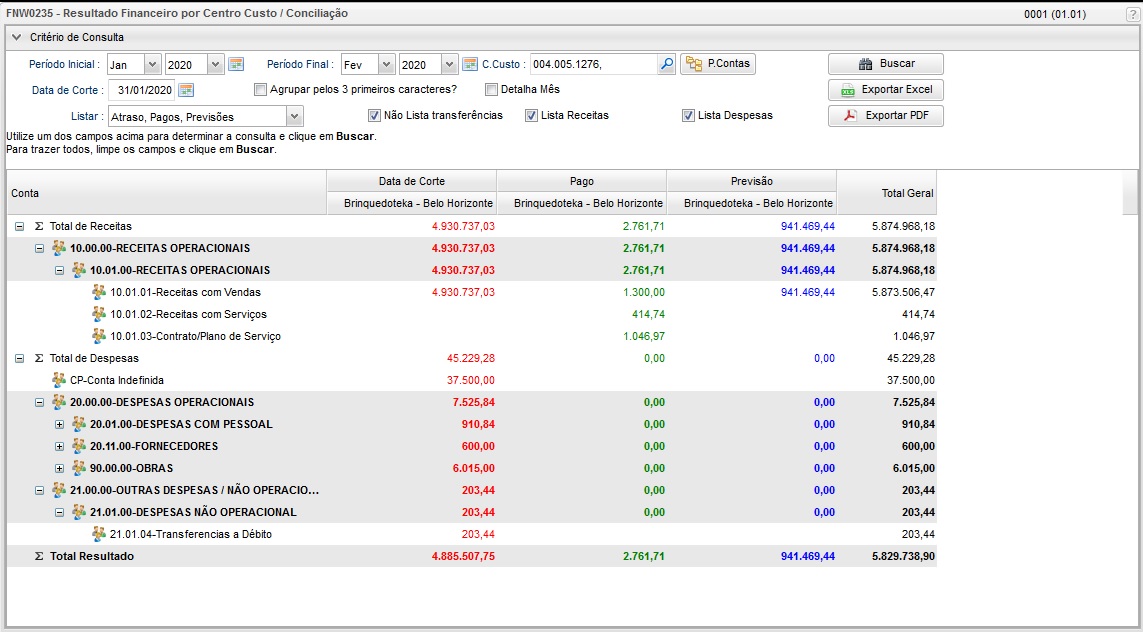Image resolution: width=1143 pixels, height=632 pixels.
Task: Click the Exportar Excel button
Action: (x=885, y=90)
